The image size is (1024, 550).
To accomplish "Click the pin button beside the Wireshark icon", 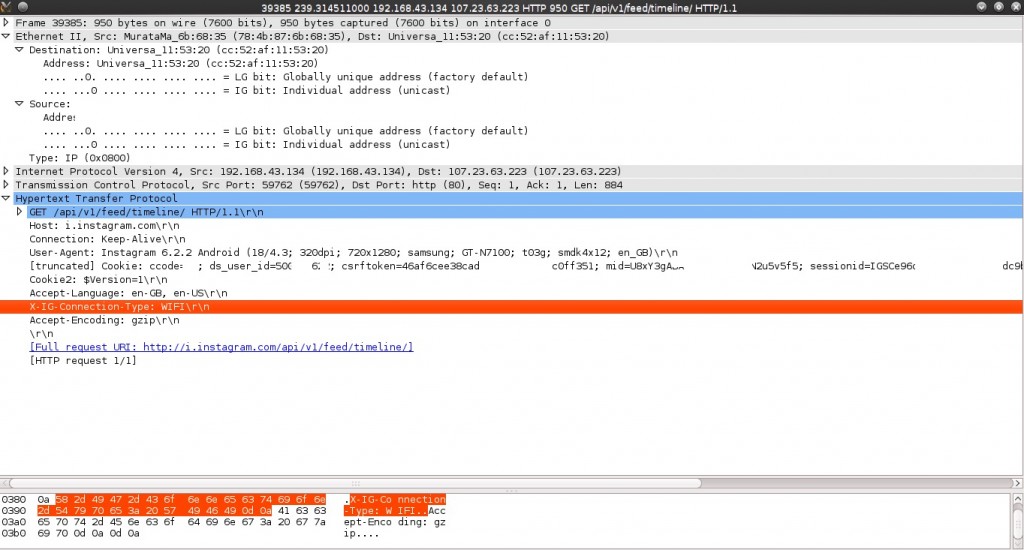I will coord(22,7).
